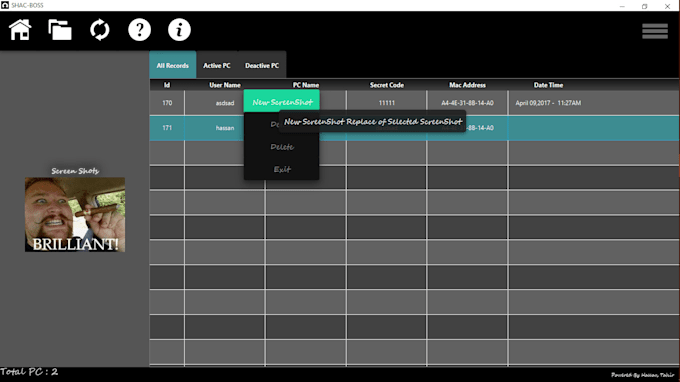
Task: Click the Date Time column header
Action: pyautogui.click(x=548, y=85)
